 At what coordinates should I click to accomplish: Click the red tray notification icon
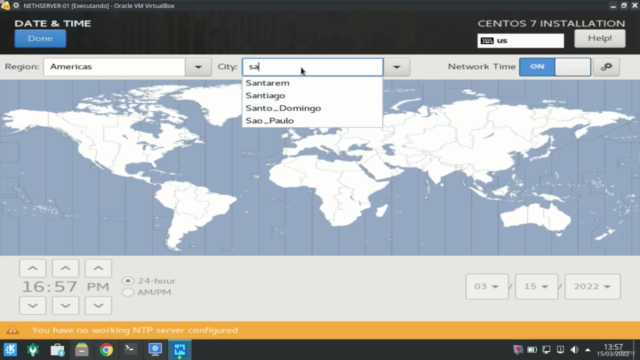518,350
